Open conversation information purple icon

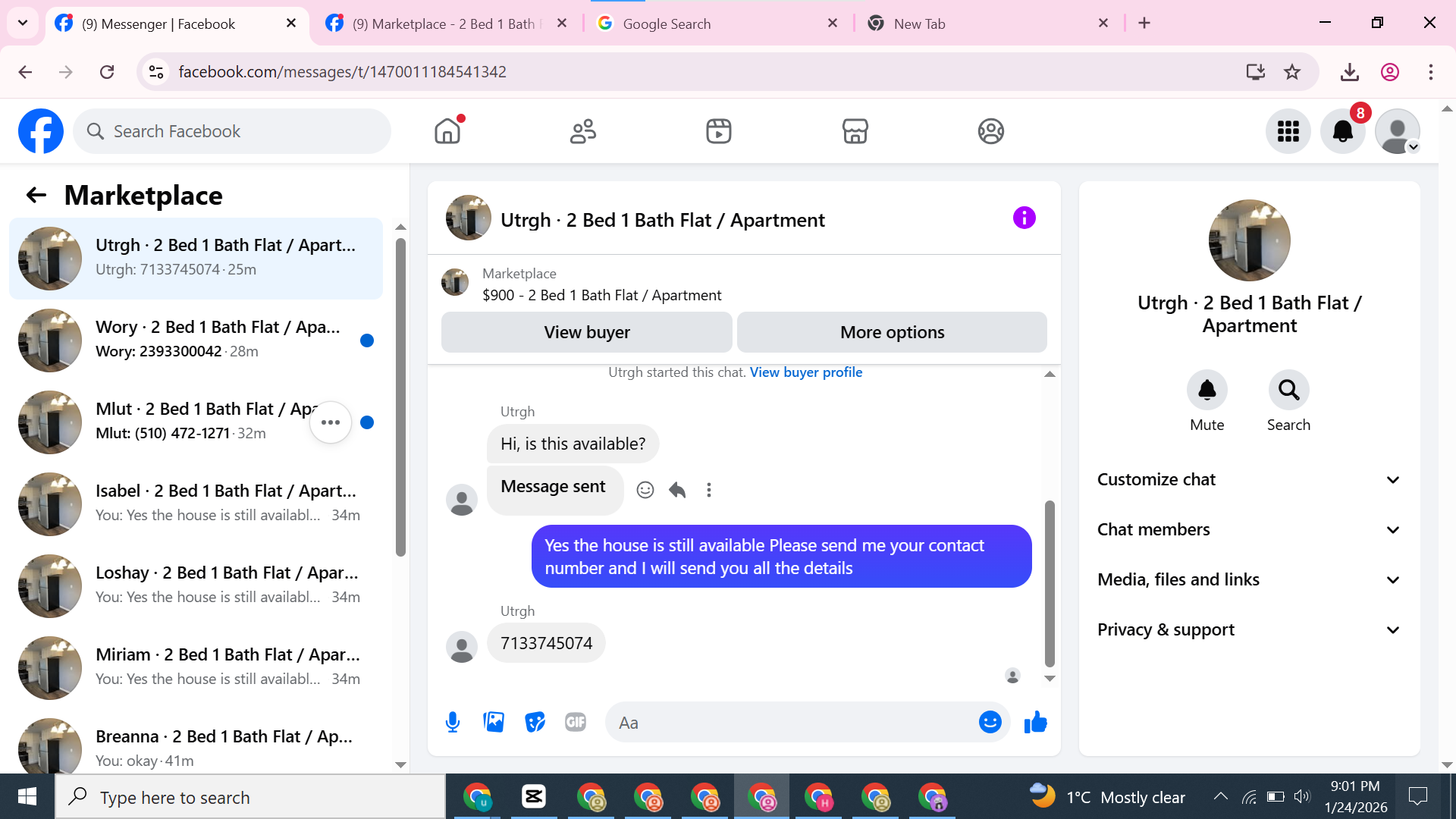[x=1024, y=218]
